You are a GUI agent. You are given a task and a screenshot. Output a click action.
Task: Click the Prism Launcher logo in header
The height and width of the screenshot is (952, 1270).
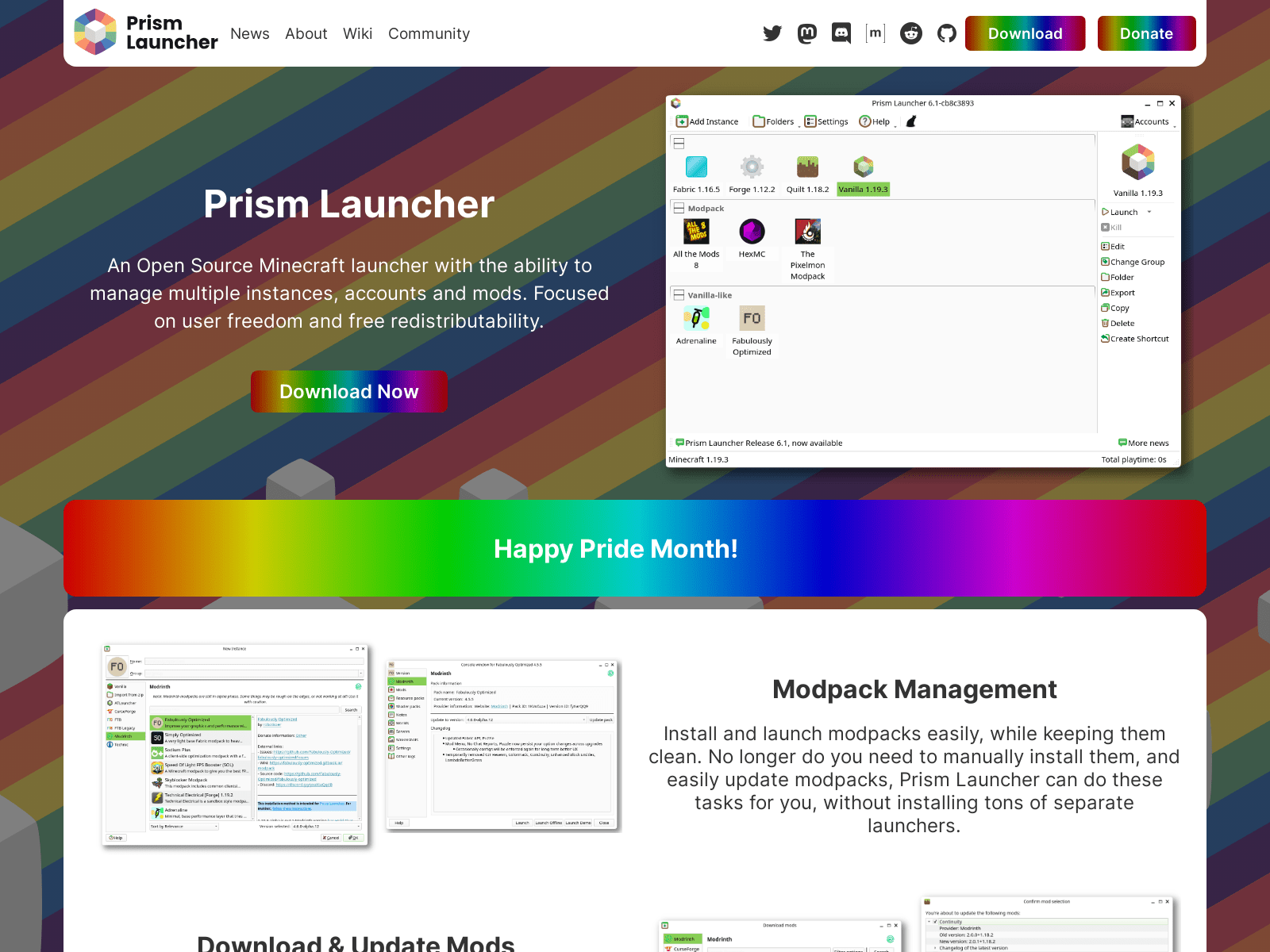tap(145, 33)
